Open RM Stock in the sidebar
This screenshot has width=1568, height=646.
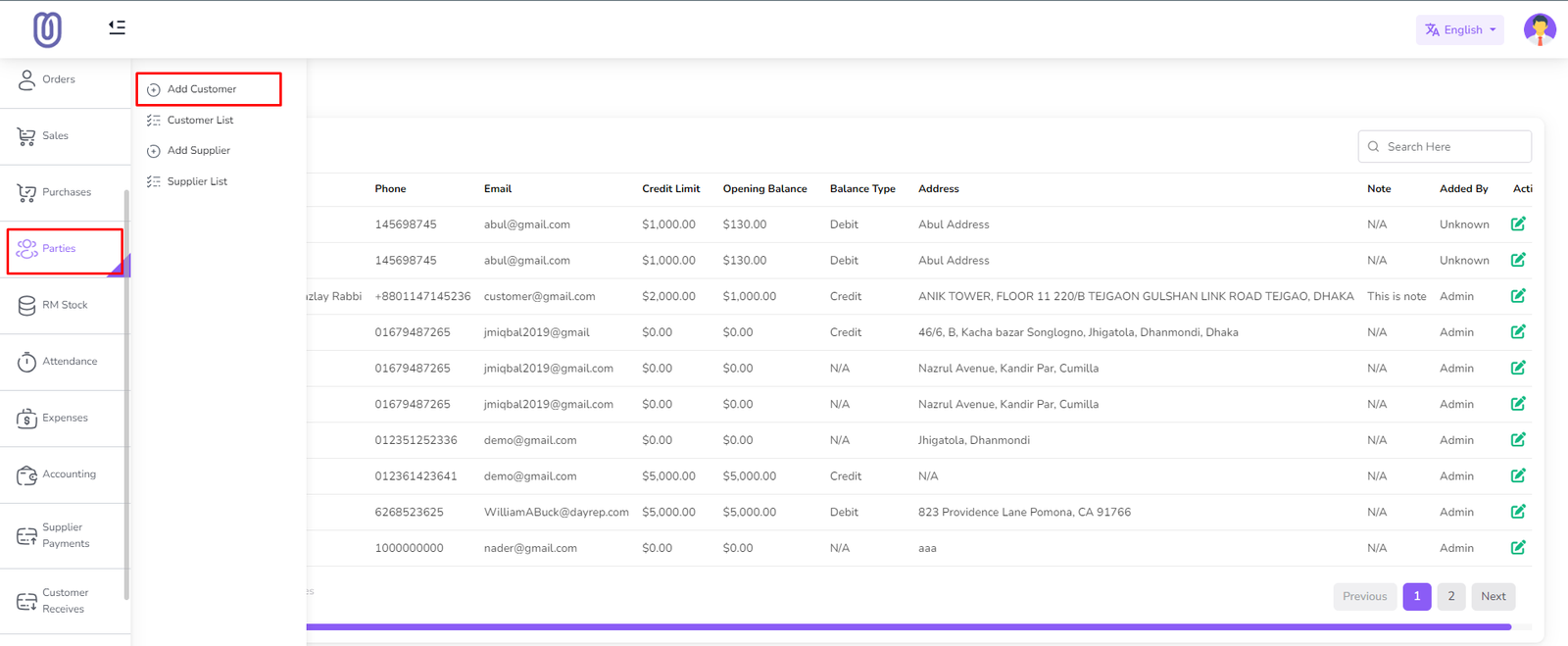point(64,305)
